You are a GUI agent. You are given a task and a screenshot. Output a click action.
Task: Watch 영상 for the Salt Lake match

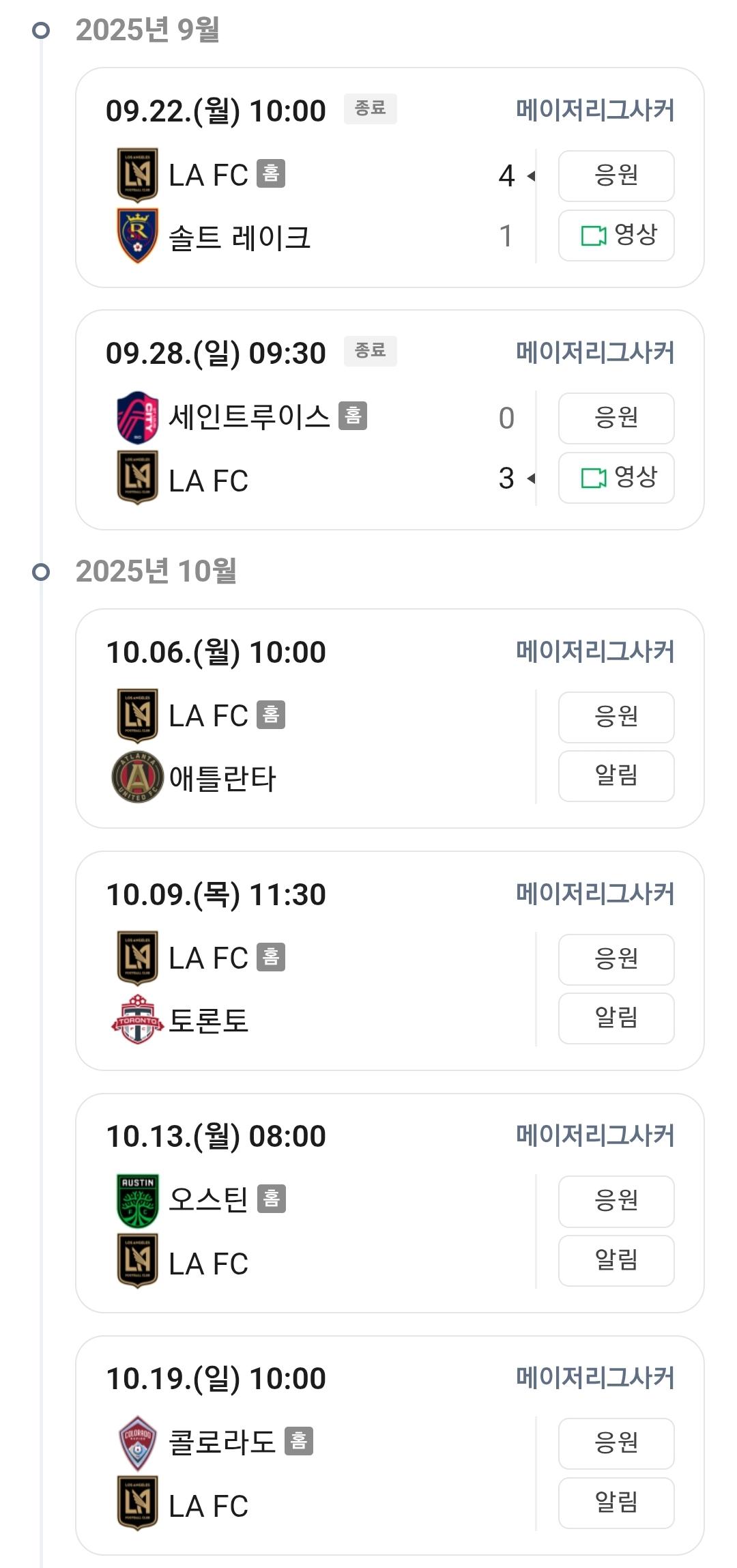pyautogui.click(x=616, y=236)
